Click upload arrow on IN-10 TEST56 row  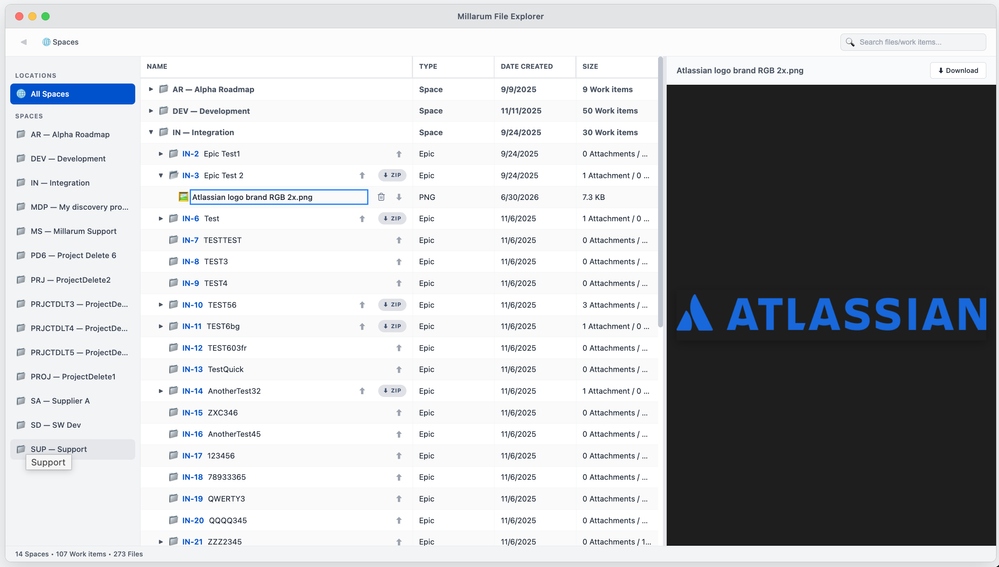(362, 305)
